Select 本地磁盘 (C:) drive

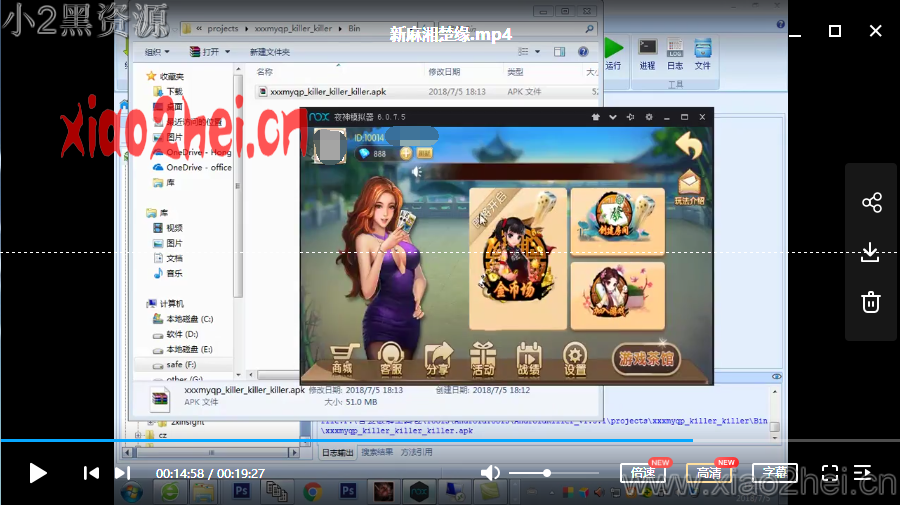click(x=183, y=319)
